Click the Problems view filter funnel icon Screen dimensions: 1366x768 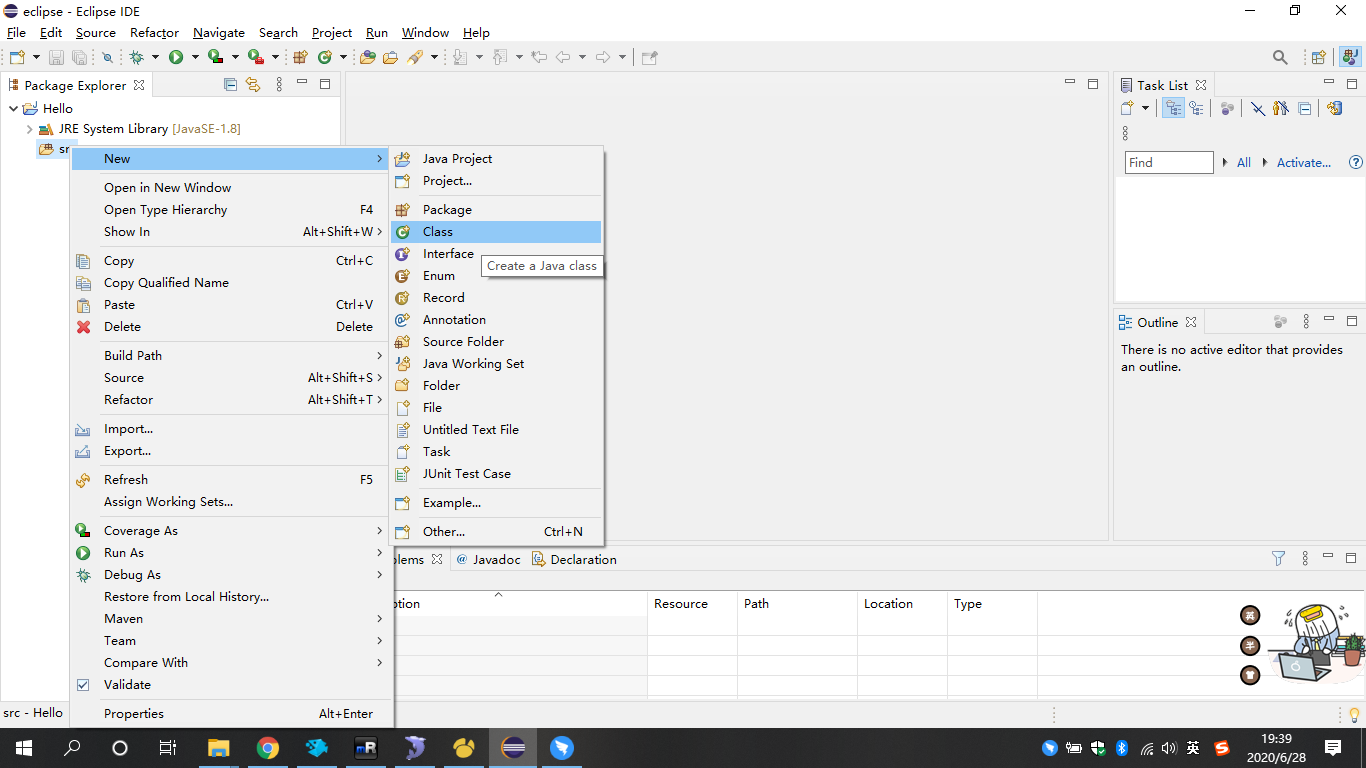pos(1278,559)
